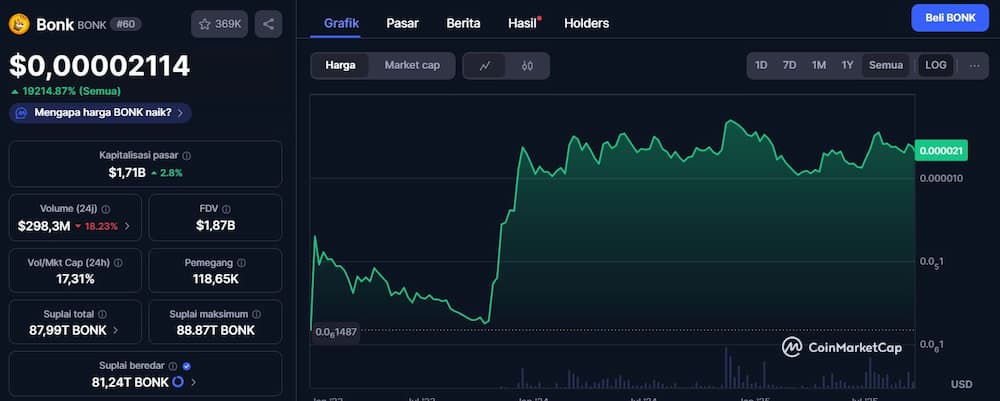Open the Hasil tab
This screenshot has width=1000, height=401.
pos(522,24)
